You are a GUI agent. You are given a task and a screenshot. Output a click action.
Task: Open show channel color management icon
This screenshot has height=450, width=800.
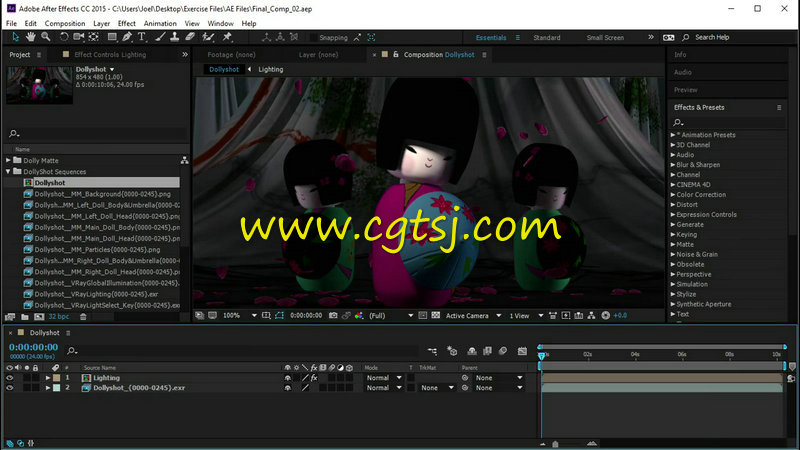point(359,316)
